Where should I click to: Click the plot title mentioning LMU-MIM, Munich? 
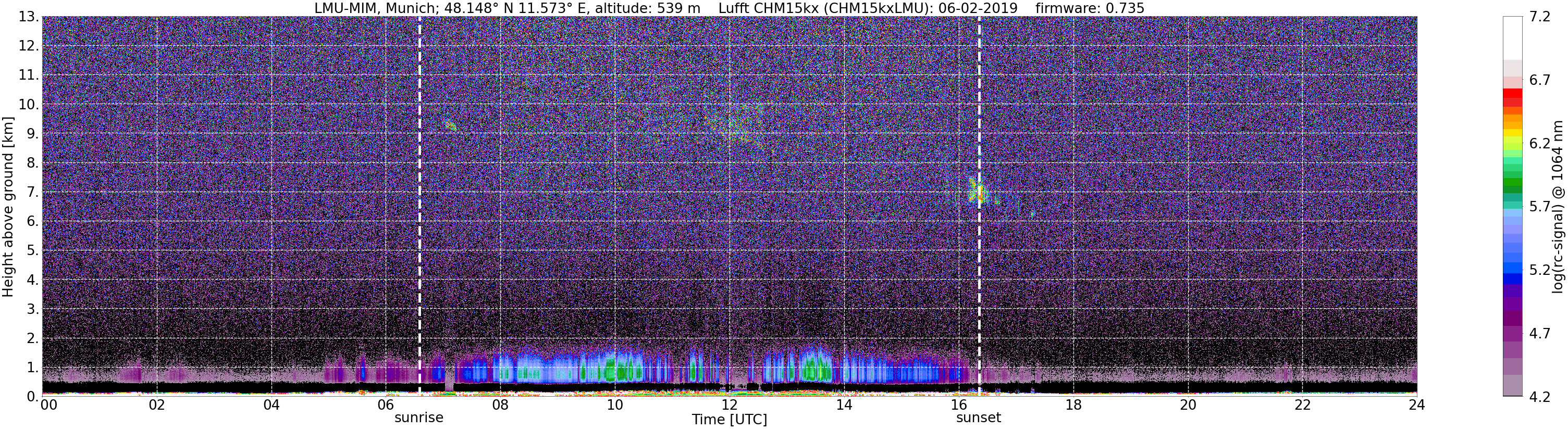729,8
